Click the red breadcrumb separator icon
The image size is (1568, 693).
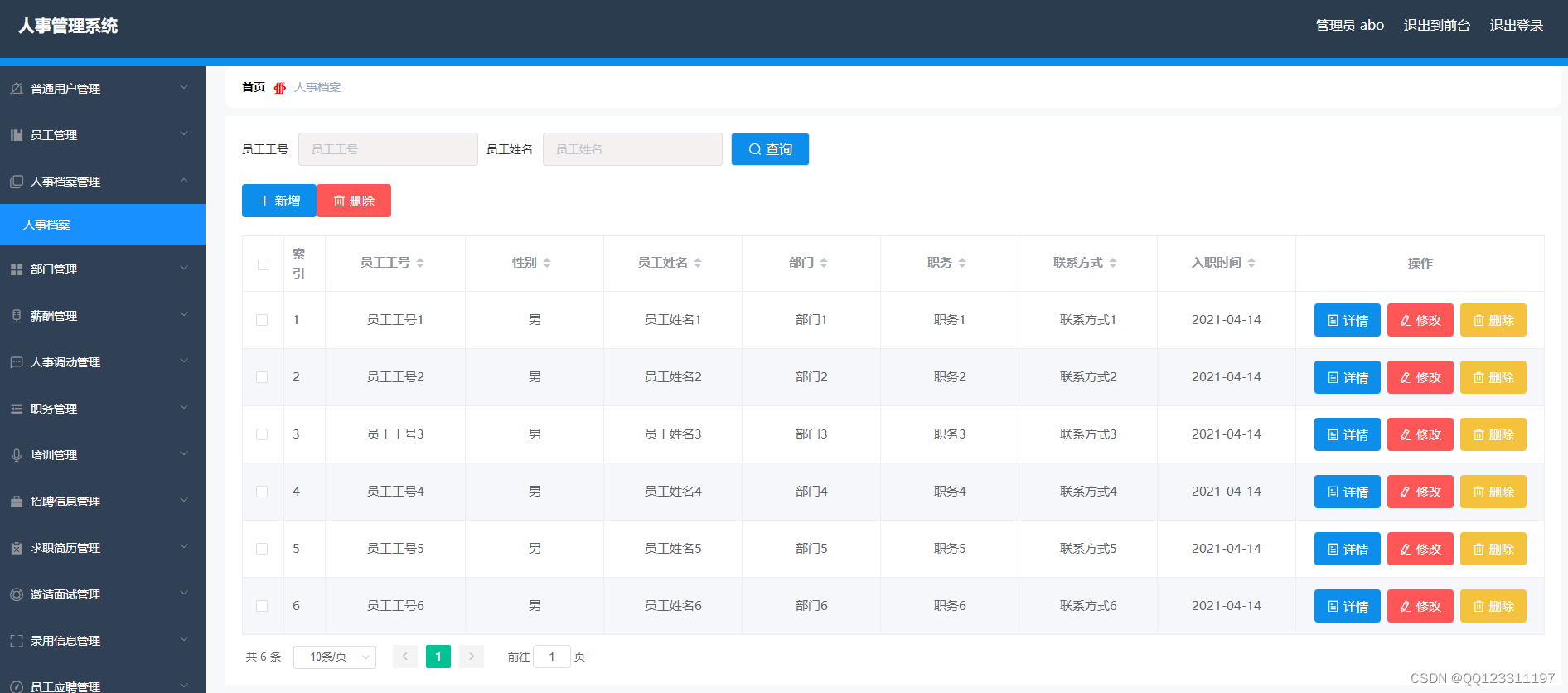280,88
